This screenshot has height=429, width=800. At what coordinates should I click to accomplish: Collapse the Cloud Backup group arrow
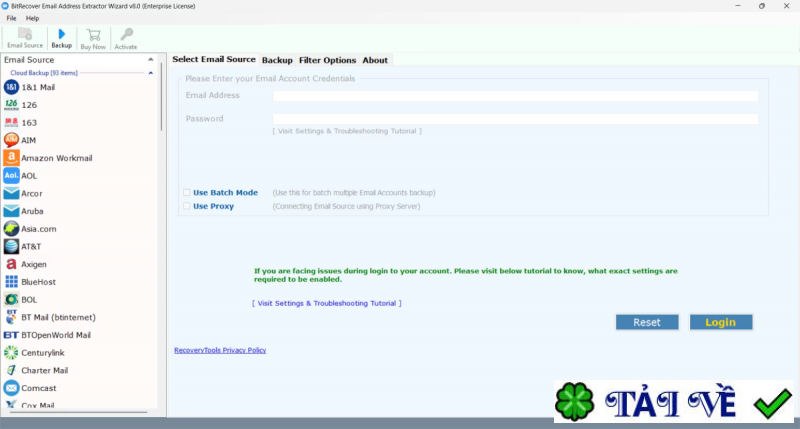tap(151, 73)
